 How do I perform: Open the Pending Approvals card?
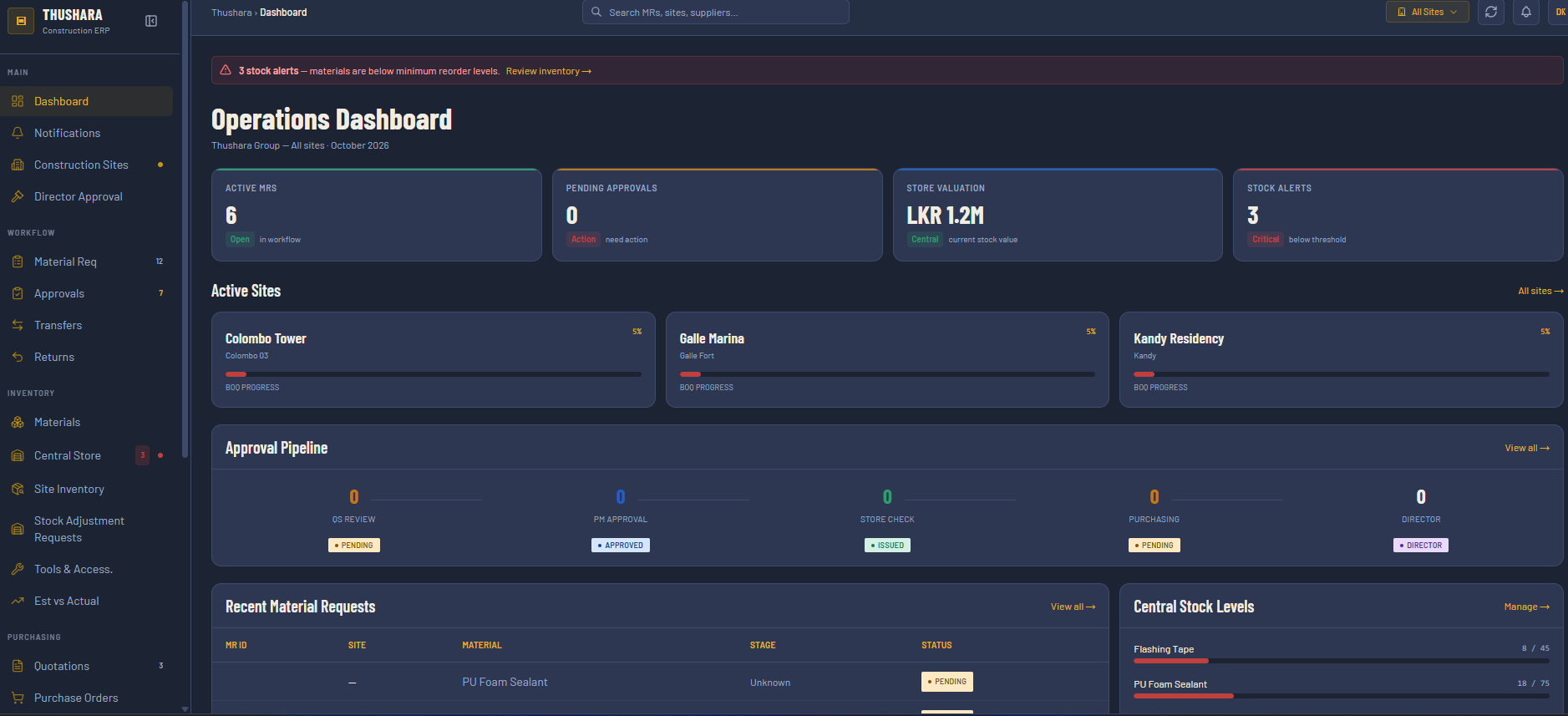click(x=718, y=215)
